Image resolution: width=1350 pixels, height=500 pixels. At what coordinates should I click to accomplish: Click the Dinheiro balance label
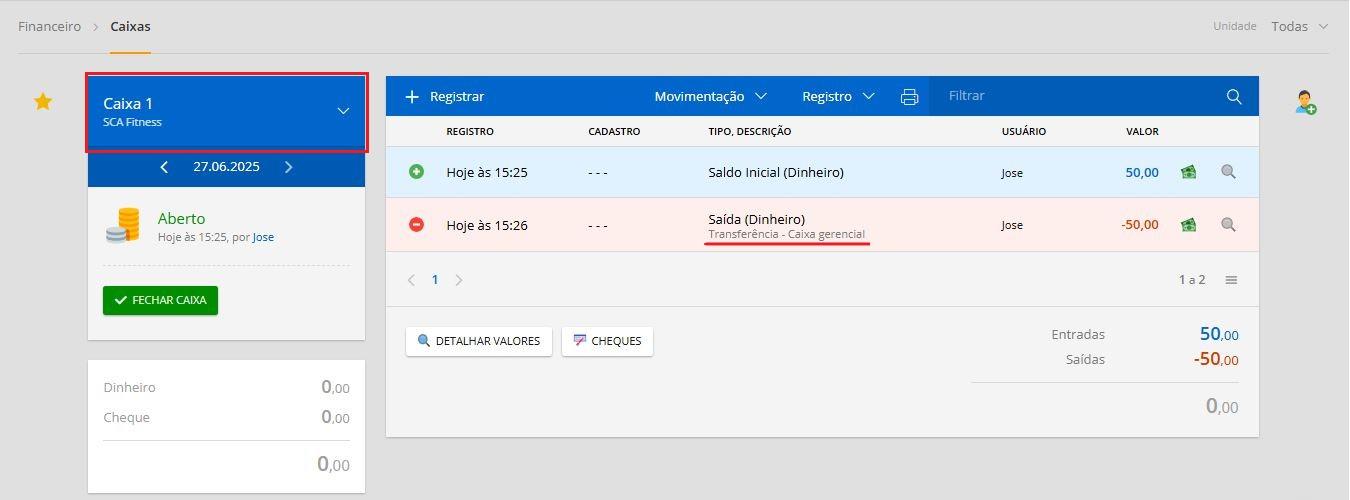(x=129, y=387)
